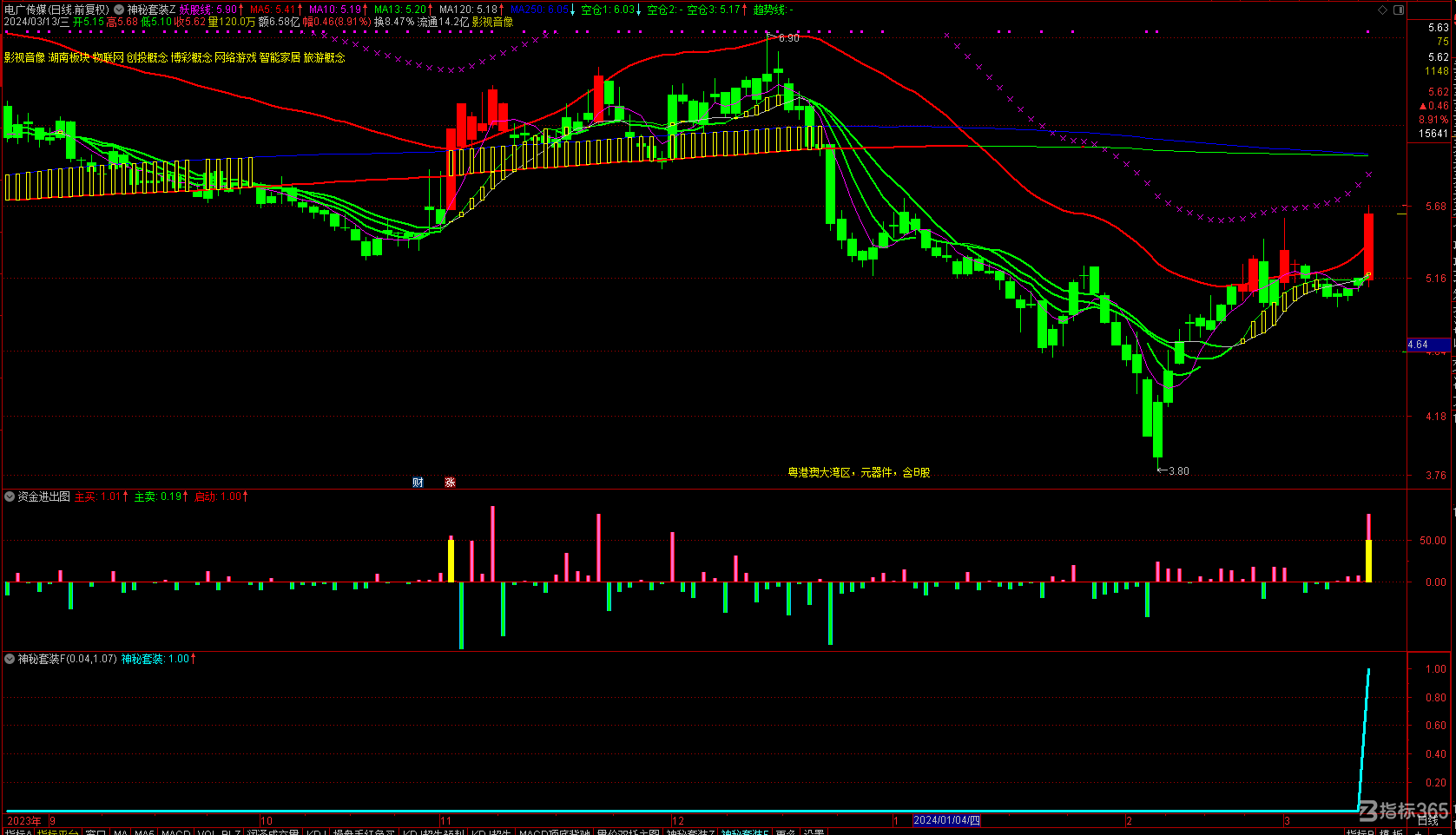Click the diamond icon at top right
1456x835 pixels.
[1383, 10]
